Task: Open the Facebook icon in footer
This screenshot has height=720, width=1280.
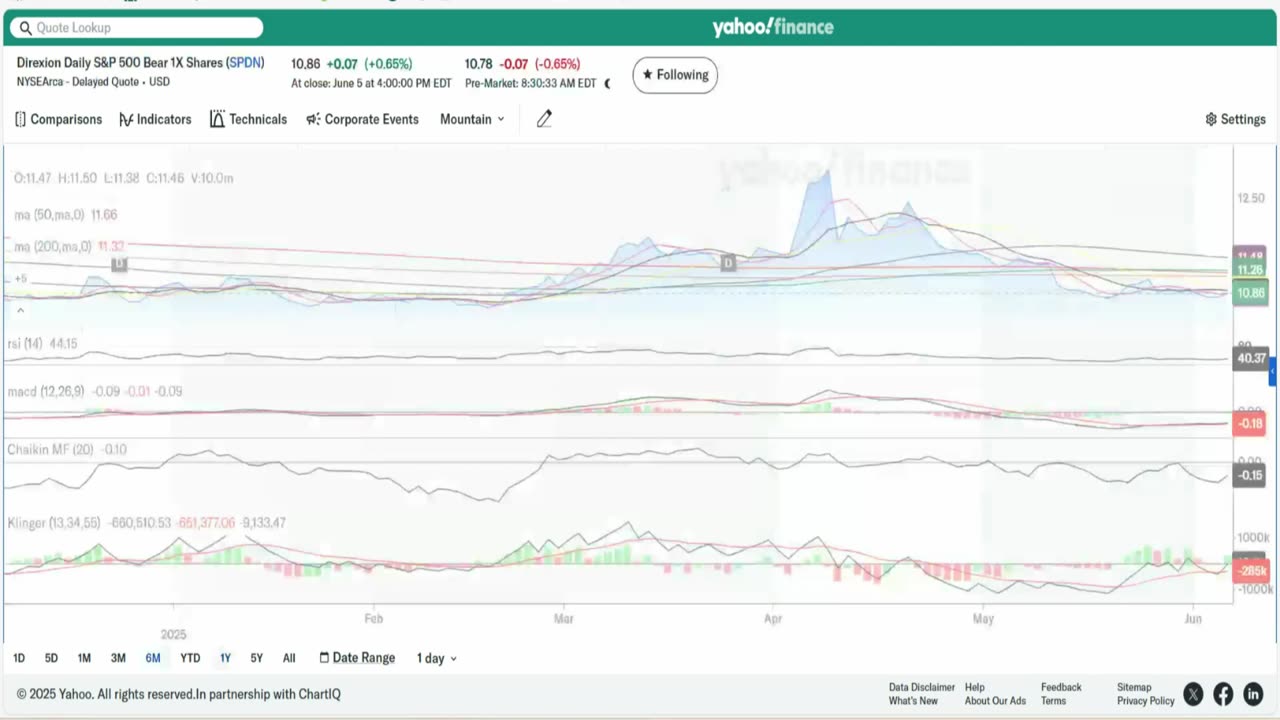Action: [x=1223, y=694]
